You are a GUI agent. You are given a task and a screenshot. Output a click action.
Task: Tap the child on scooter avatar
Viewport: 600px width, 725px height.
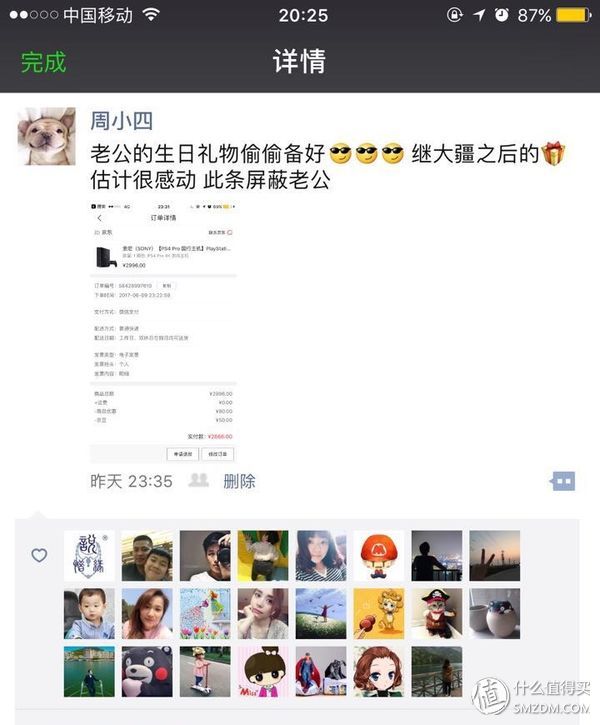pyautogui.click(x=205, y=671)
